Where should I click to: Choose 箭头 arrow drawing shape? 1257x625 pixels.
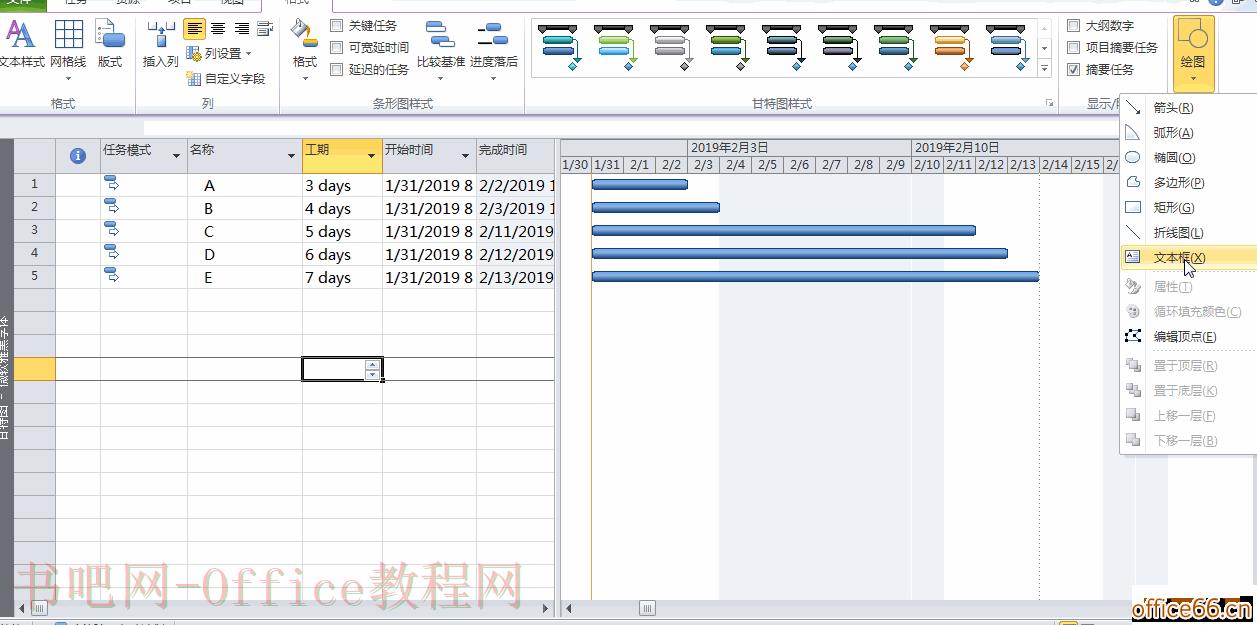tap(1188, 108)
